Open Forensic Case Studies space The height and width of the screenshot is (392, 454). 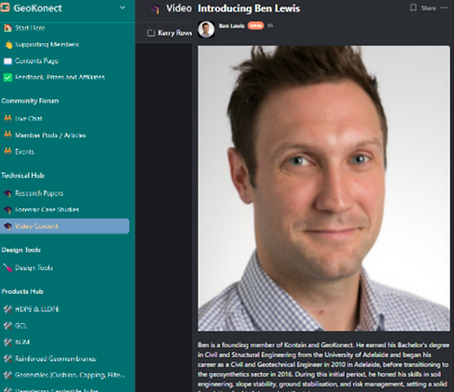point(47,210)
